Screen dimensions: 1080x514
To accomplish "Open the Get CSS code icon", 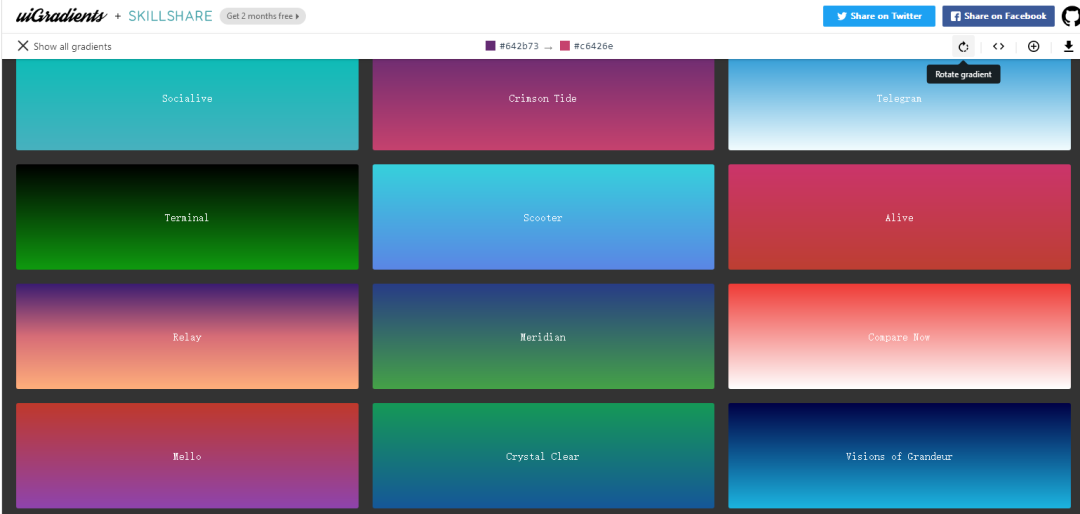I will (998, 46).
